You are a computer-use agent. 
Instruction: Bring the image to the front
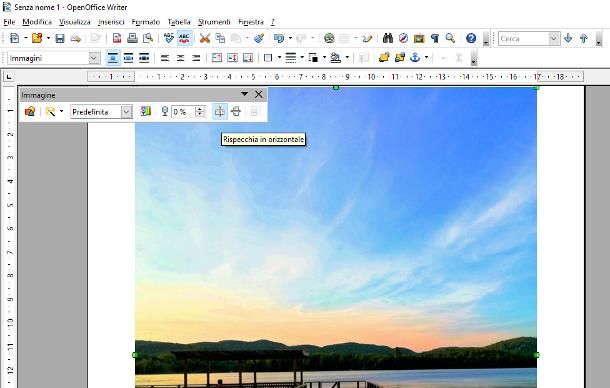click(x=384, y=58)
